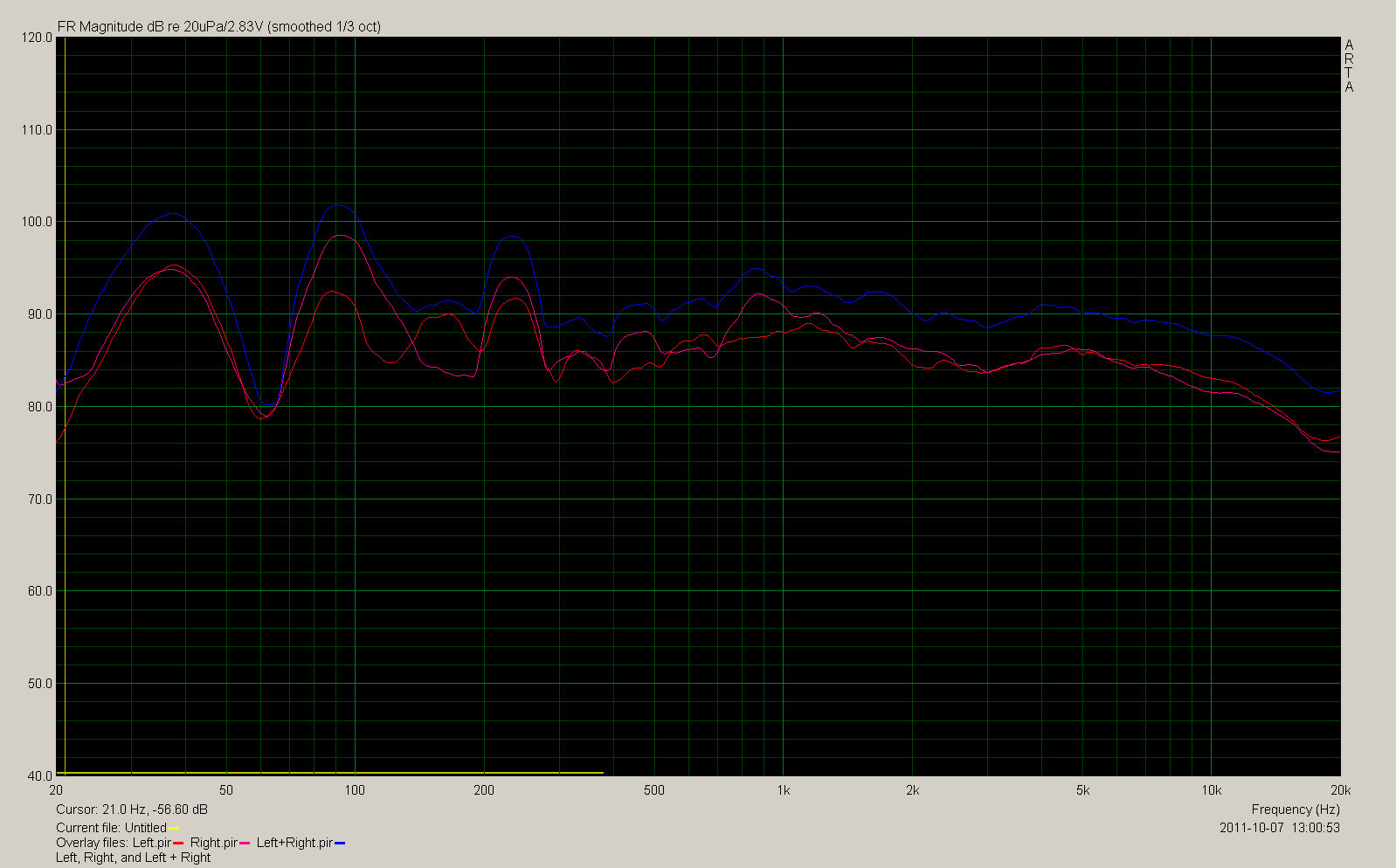Click the pink Right.pir legend swatch

(x=245, y=844)
